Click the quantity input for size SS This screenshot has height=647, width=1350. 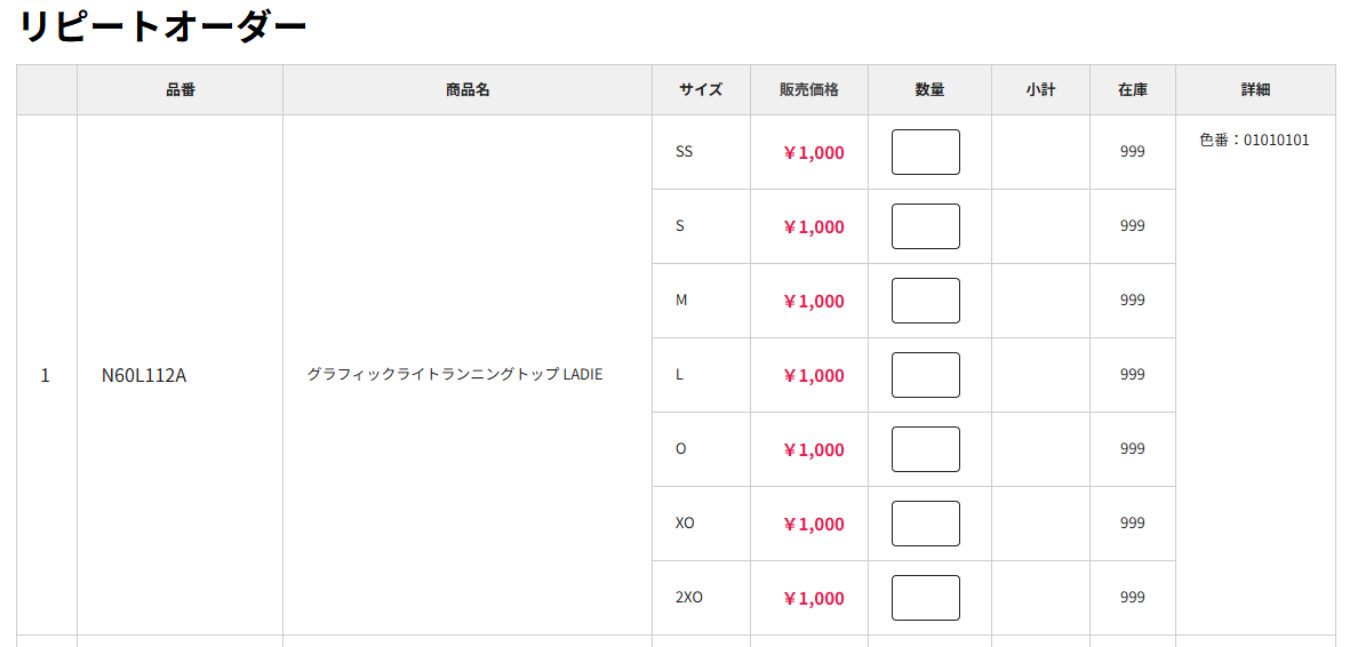(x=925, y=151)
